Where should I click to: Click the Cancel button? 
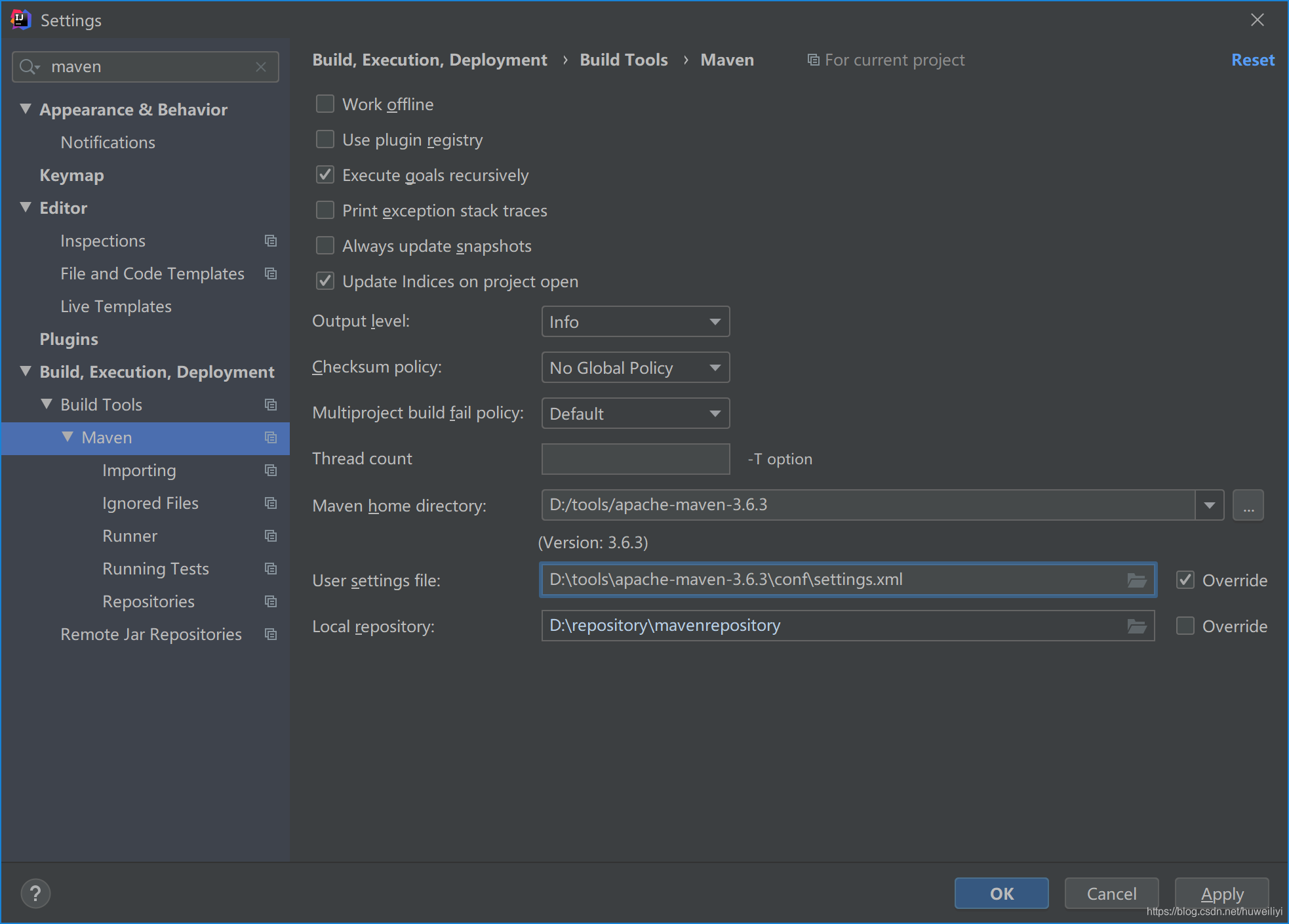pyautogui.click(x=1111, y=893)
